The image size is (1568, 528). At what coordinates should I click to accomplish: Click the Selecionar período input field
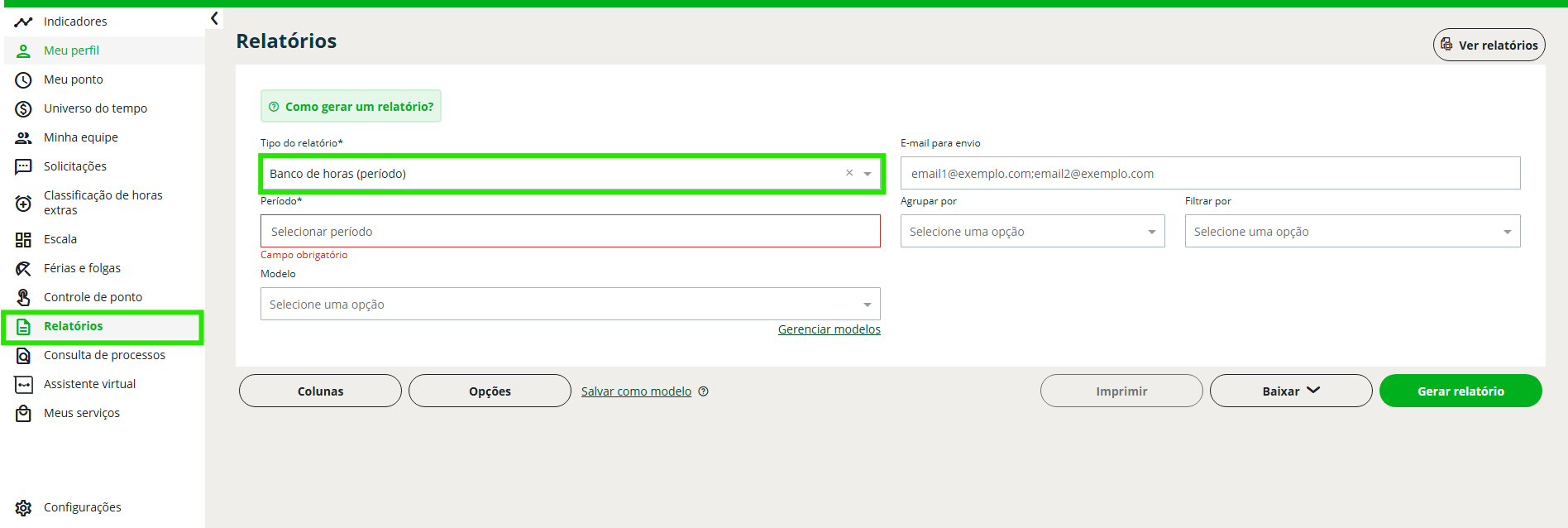pos(570,232)
